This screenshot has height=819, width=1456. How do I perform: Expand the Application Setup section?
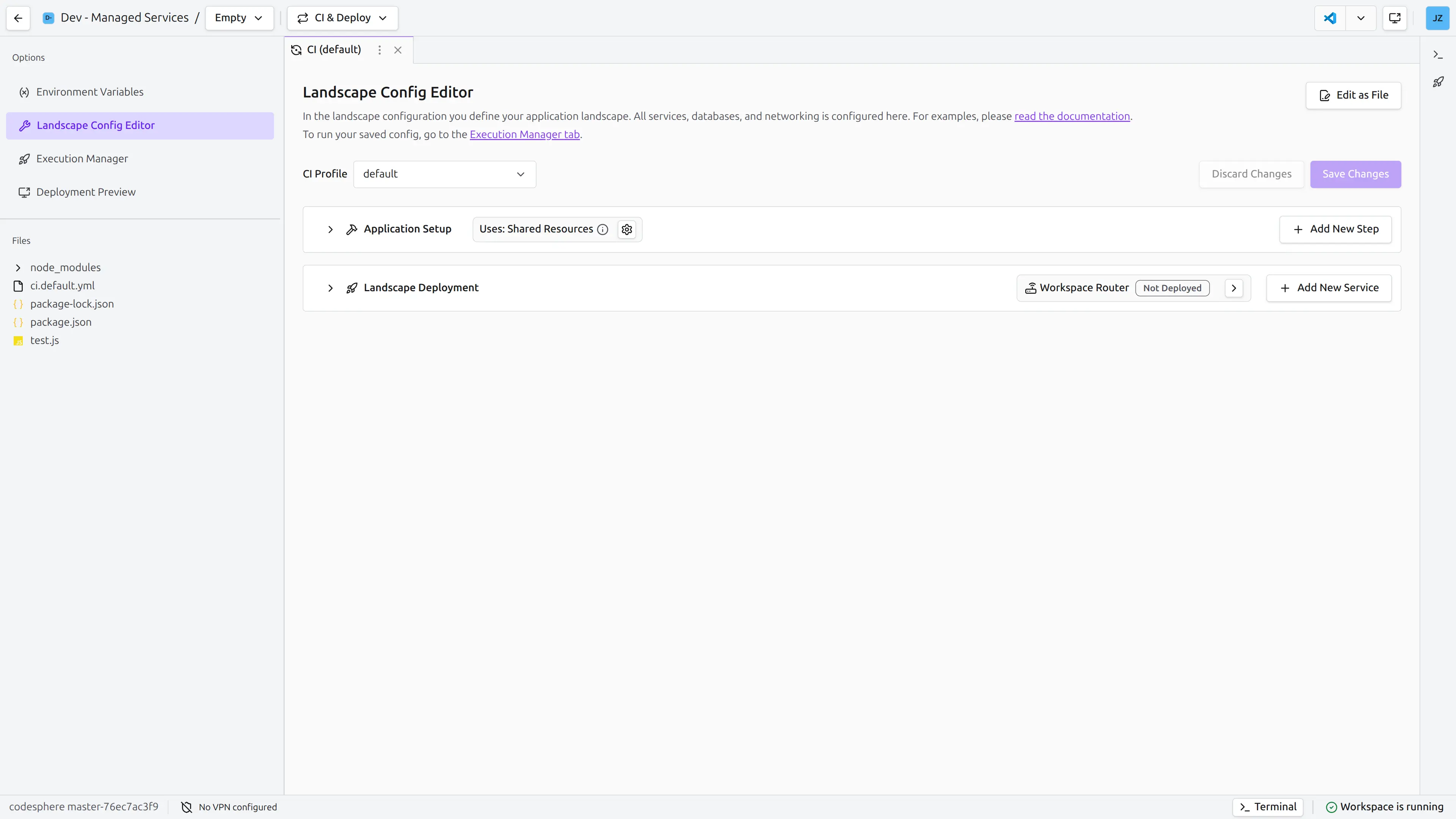tap(330, 229)
